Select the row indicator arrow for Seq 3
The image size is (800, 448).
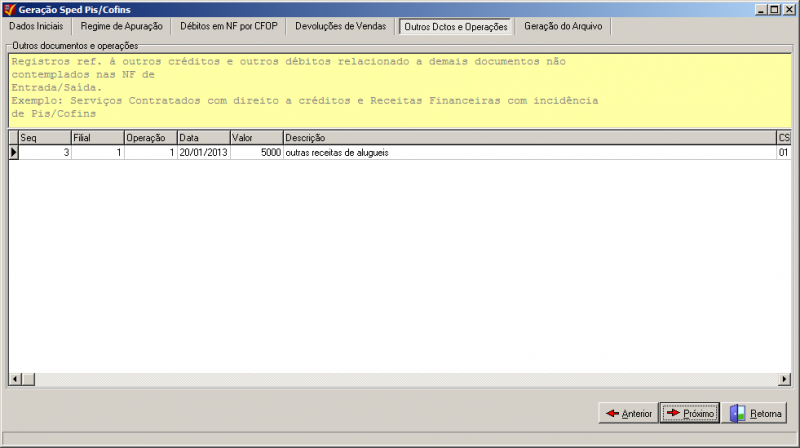(x=14, y=152)
